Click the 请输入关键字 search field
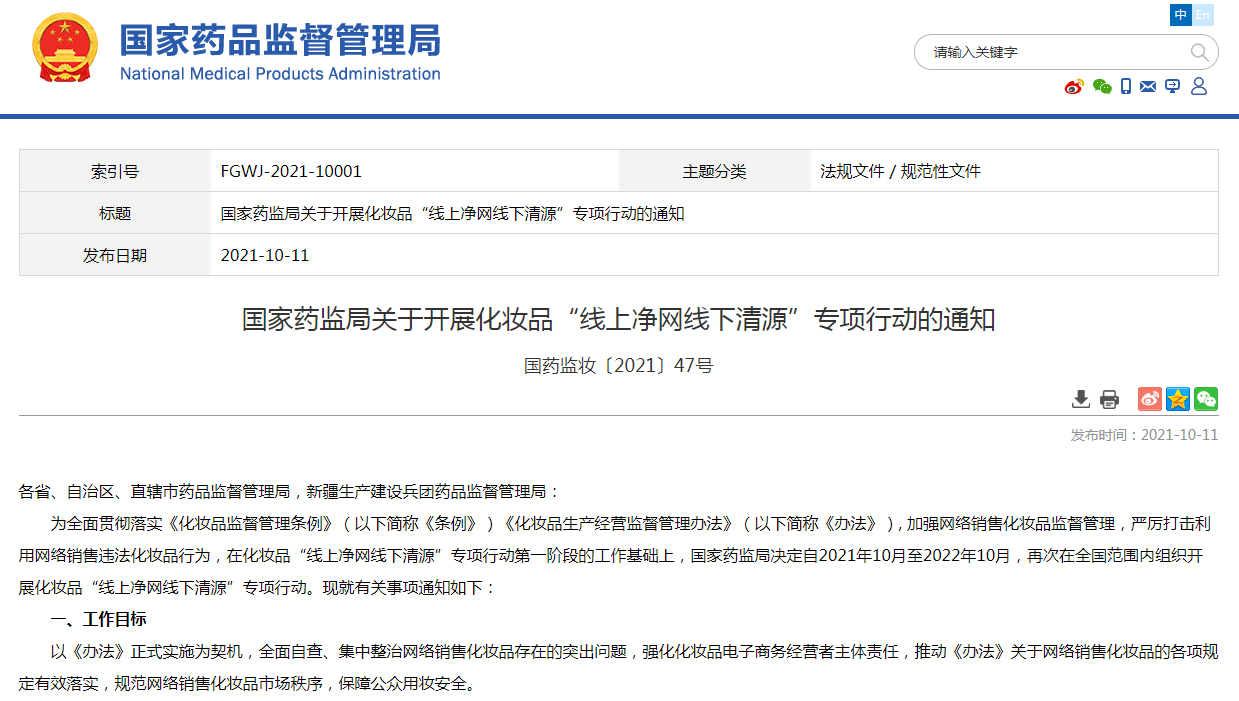 click(1050, 52)
